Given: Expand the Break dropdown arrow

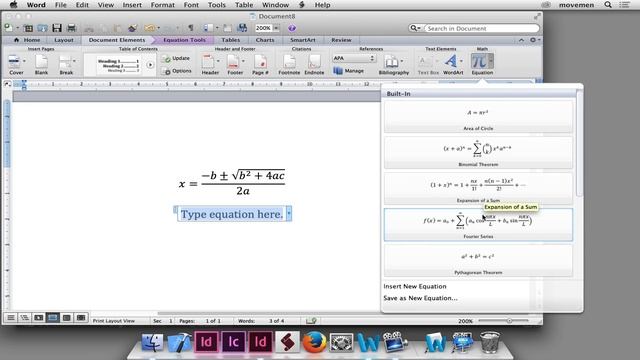Looking at the screenshot, I should point(74,61).
